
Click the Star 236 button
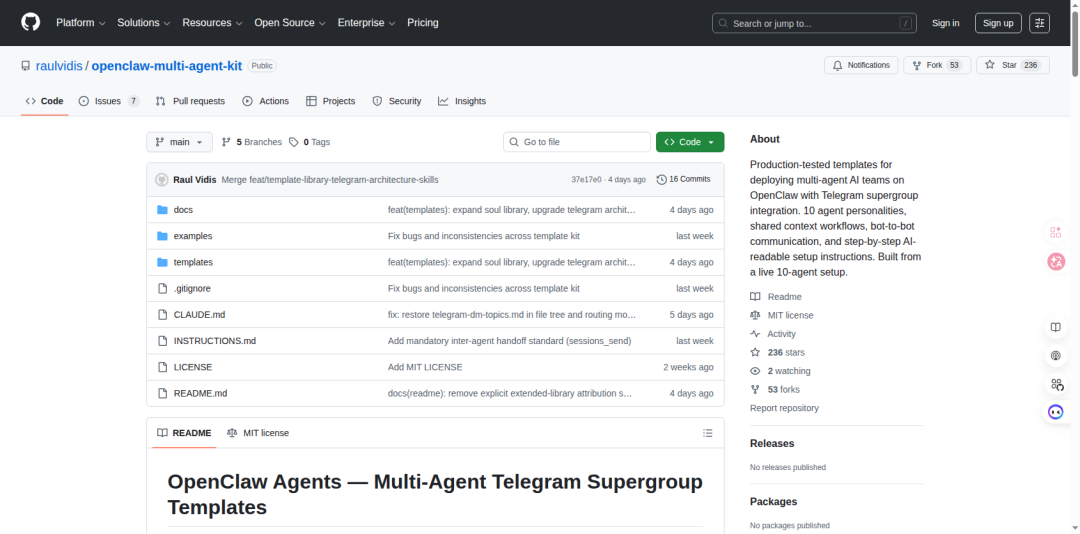tap(1012, 65)
